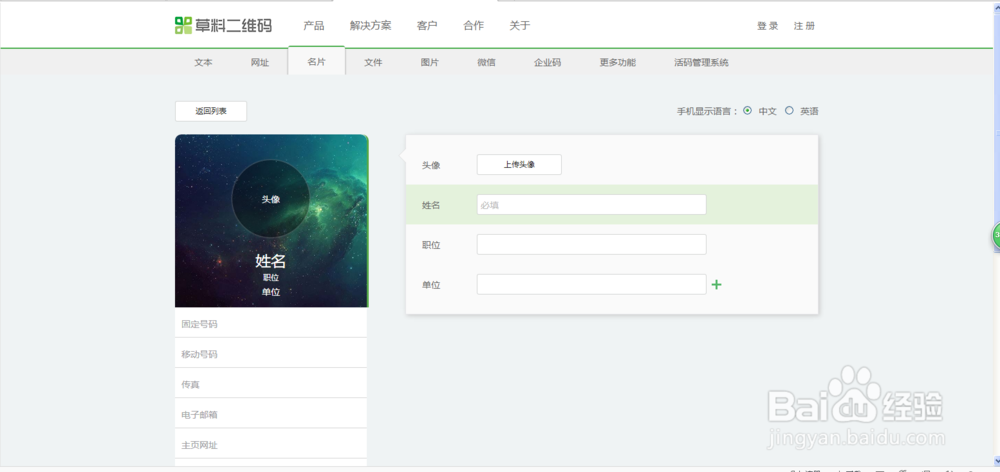Open the 活码管理系统 tab
This screenshot has height=472, width=1000.
(701, 63)
